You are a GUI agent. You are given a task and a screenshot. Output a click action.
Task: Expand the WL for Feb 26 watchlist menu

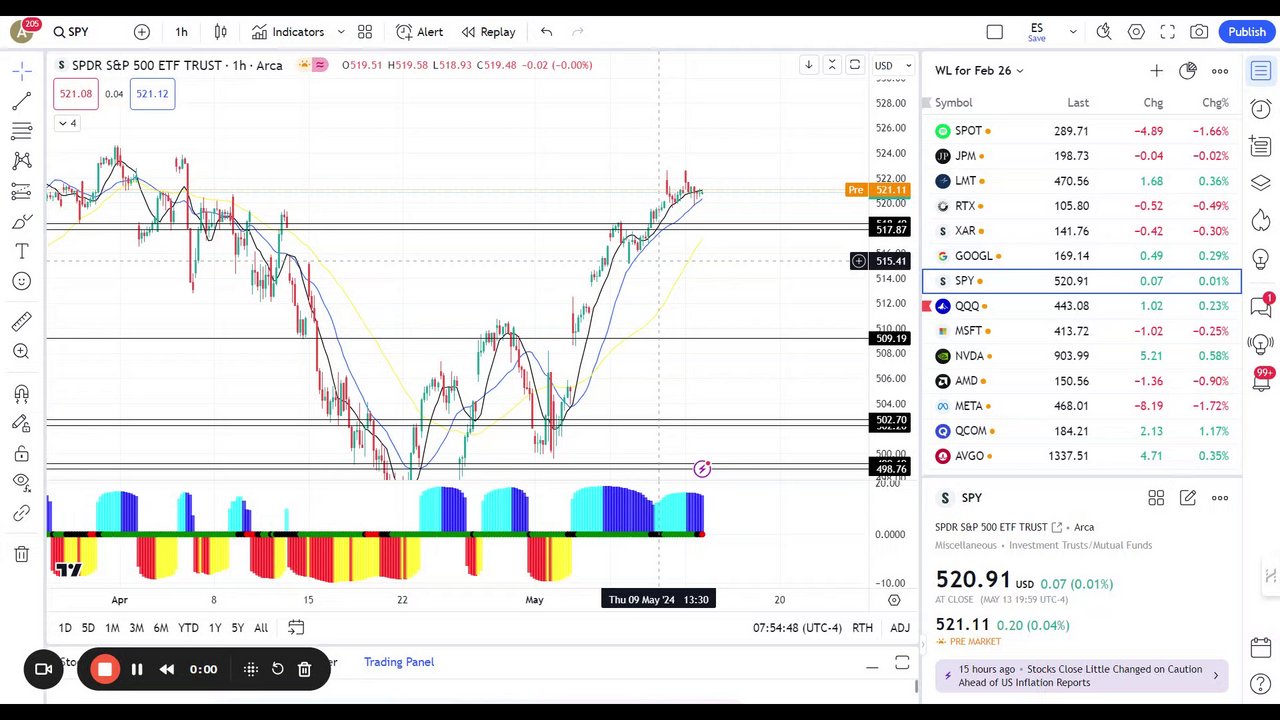coord(980,71)
